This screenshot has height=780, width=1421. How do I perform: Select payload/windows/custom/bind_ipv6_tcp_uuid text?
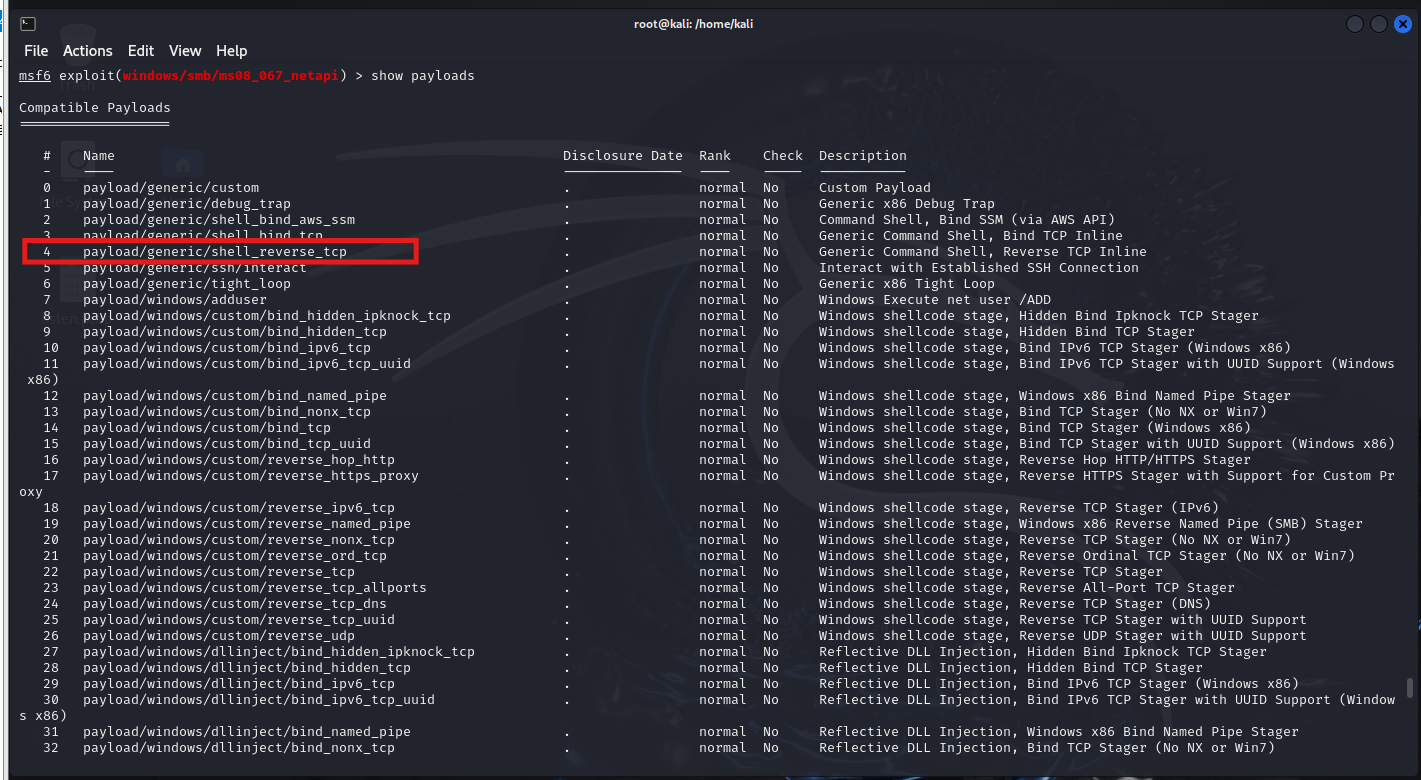(x=247, y=364)
